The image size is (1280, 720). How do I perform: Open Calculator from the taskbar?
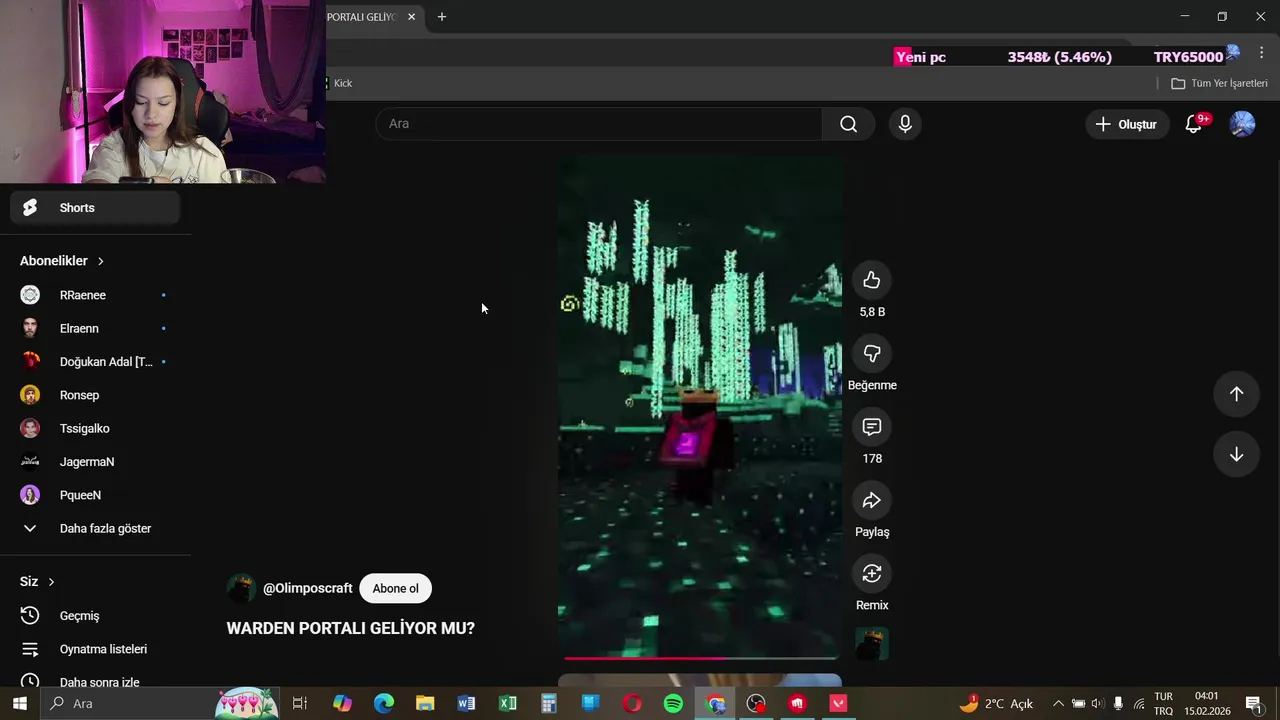pyautogui.click(x=549, y=704)
